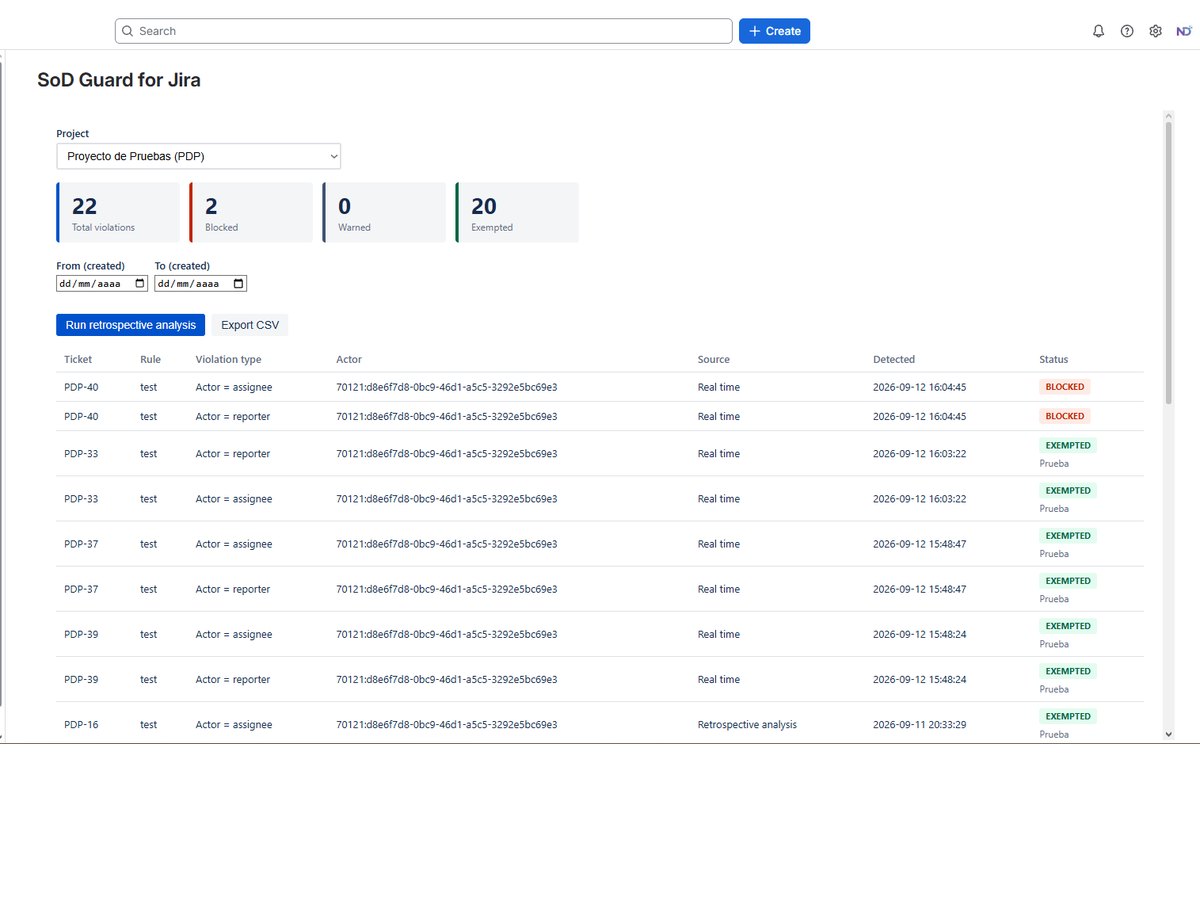This screenshot has width=1200, height=900.
Task: Click BLOCKED badge in PDP-40 Actor = assignee row
Action: pyautogui.click(x=1065, y=387)
